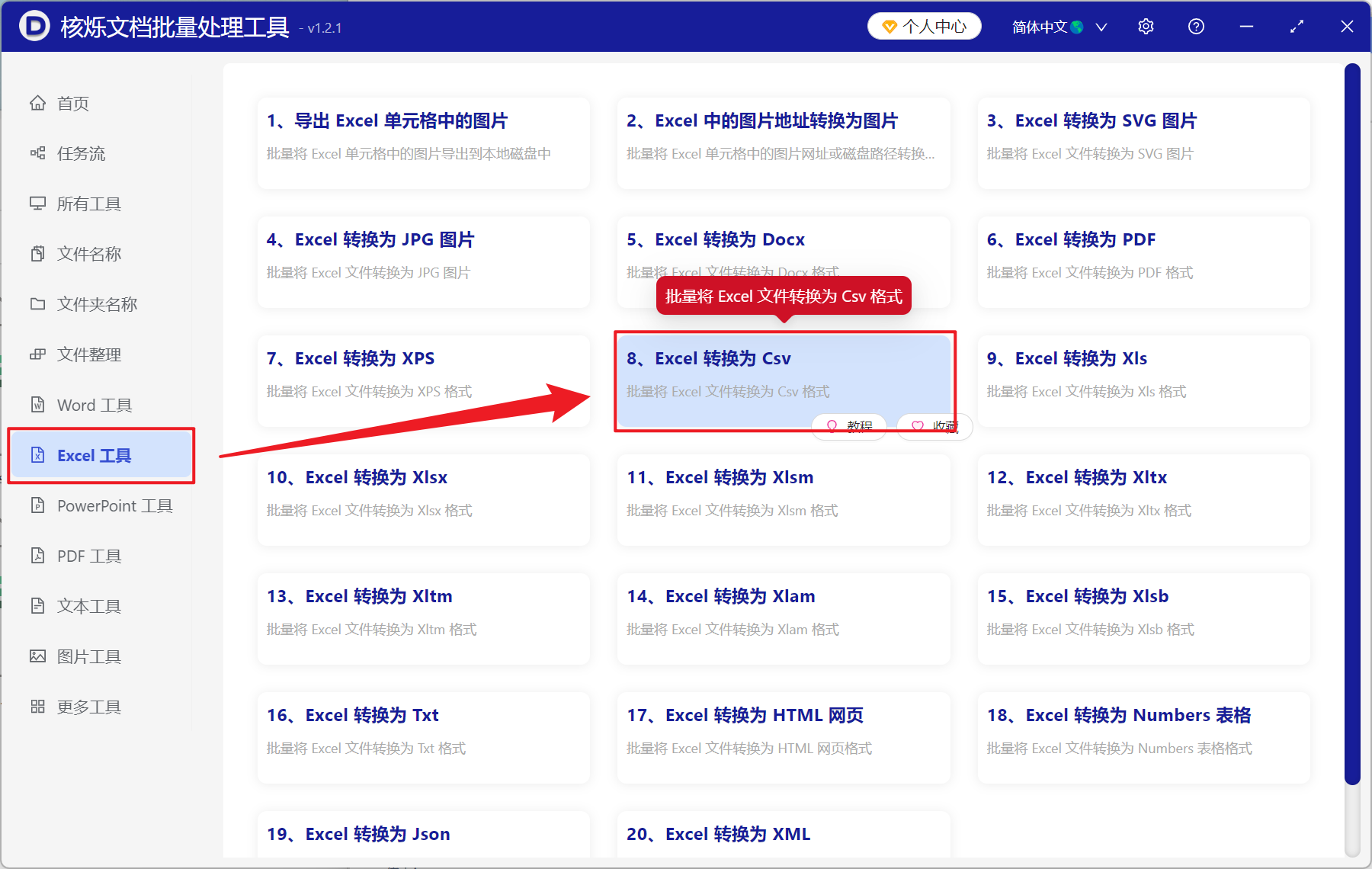Click the 个人中心 account button
This screenshot has height=869, width=1372.
(x=924, y=26)
